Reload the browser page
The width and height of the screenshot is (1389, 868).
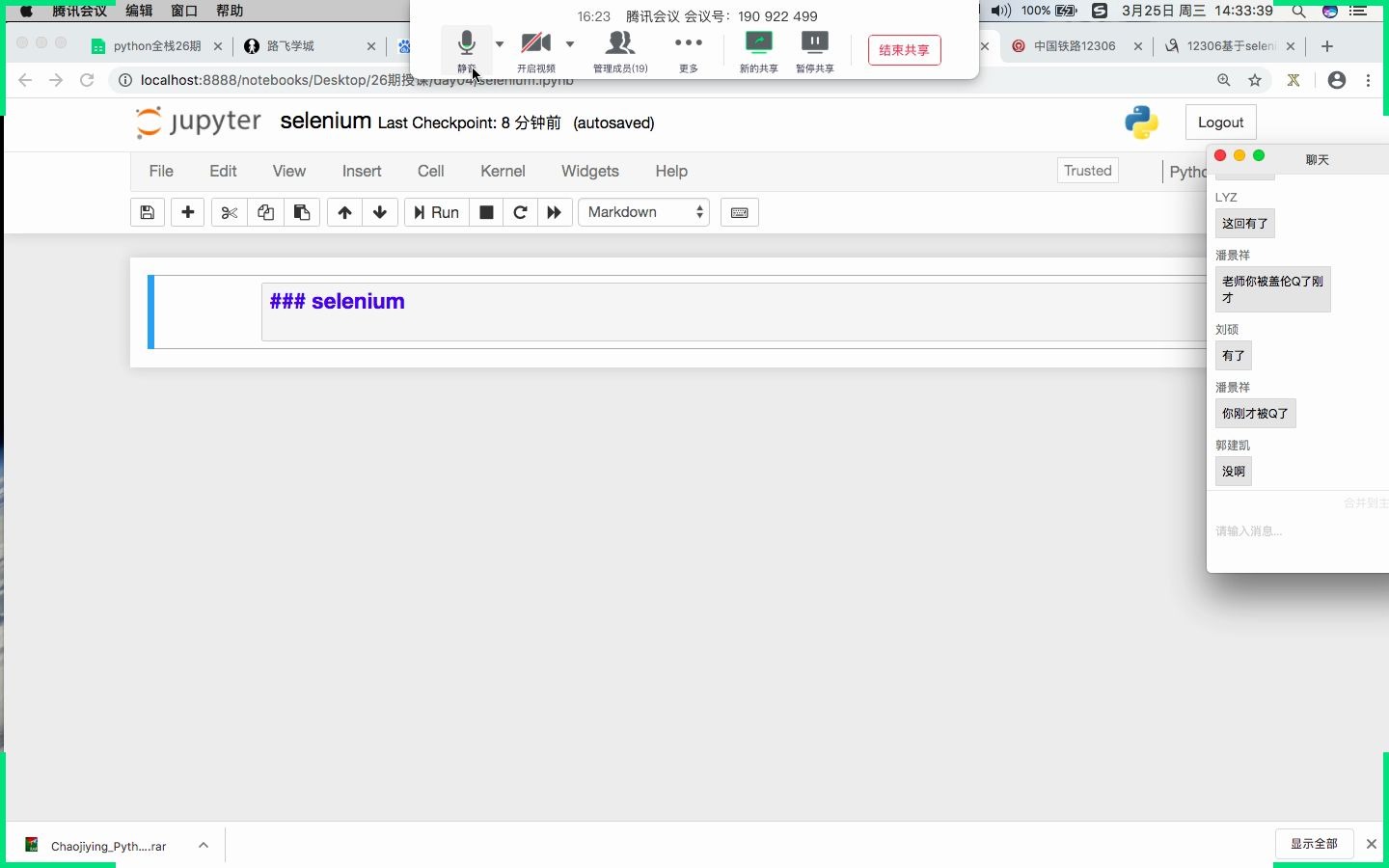pyautogui.click(x=87, y=80)
